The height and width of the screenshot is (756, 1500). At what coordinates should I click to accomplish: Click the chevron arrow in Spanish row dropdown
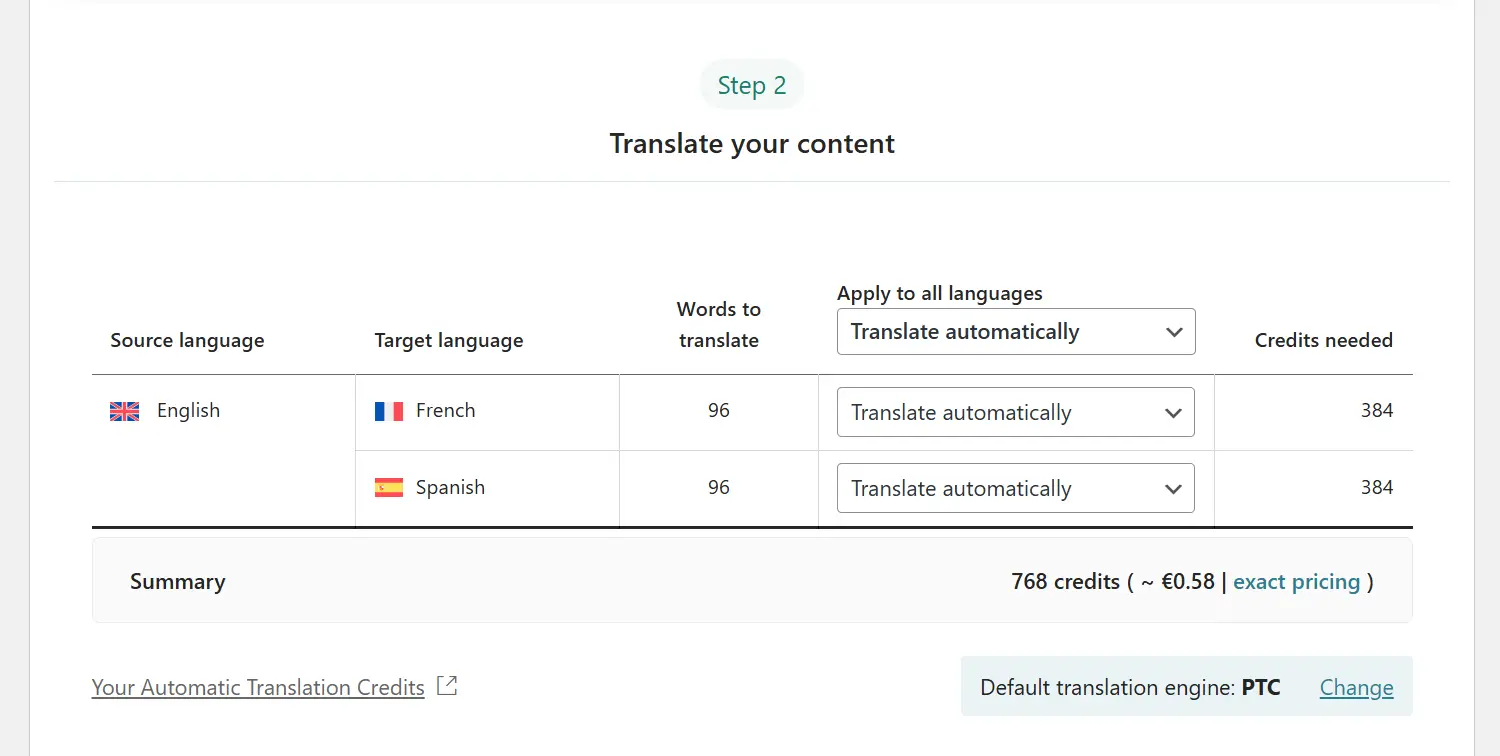tap(1174, 489)
